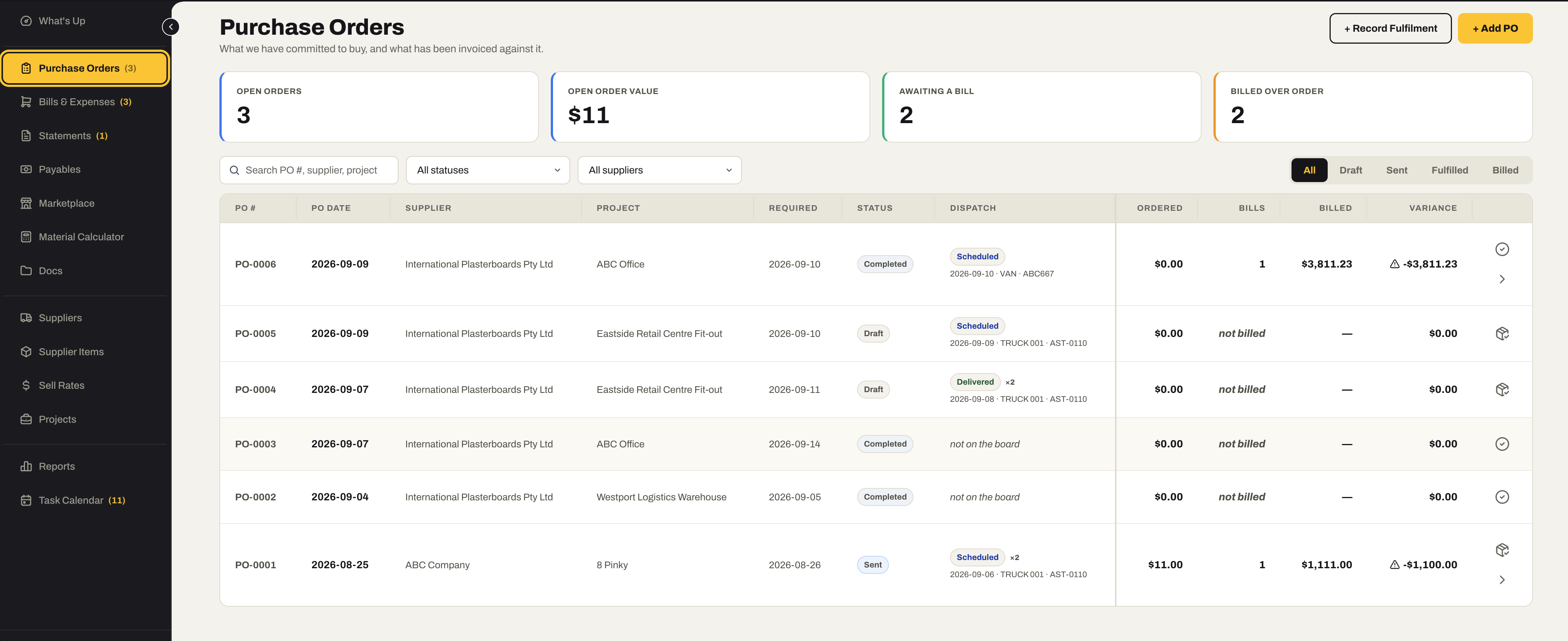Click the Supplier Items box icon
The height and width of the screenshot is (641, 1568).
click(26, 352)
